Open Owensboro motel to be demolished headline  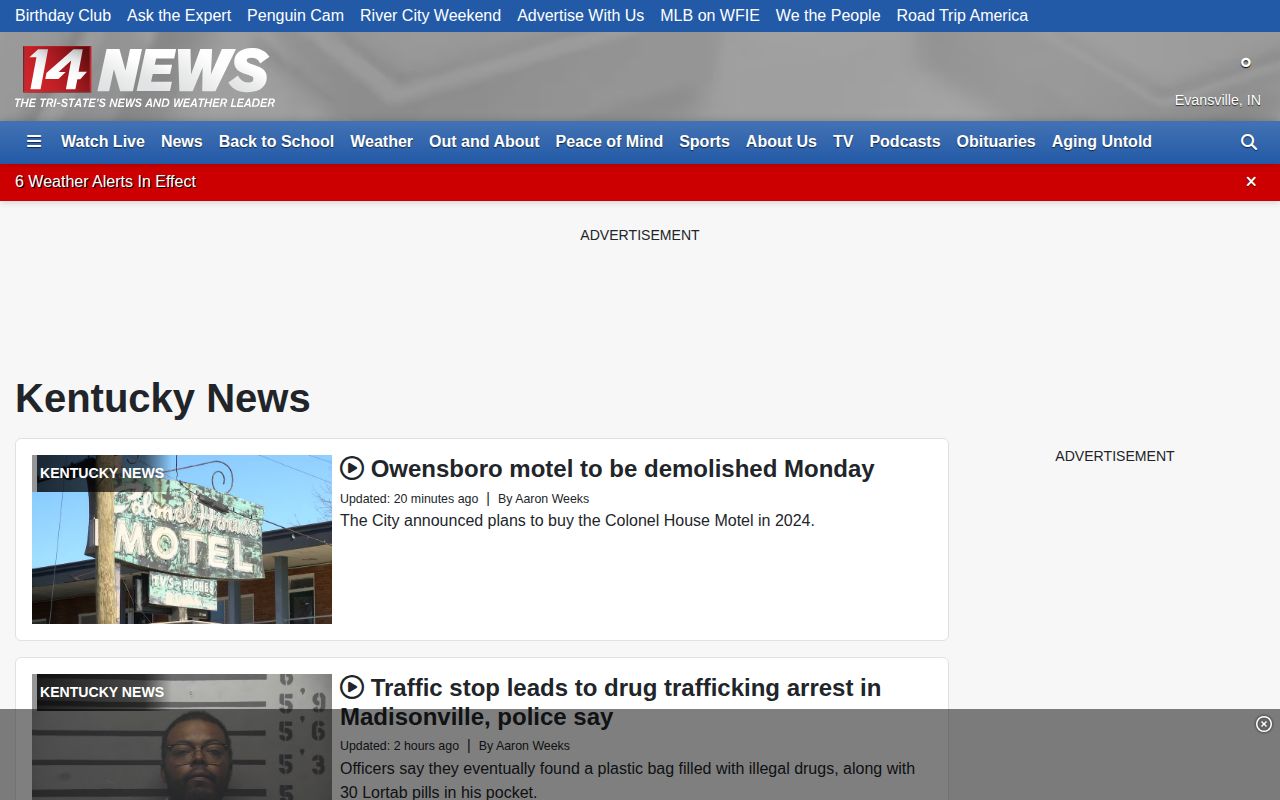tap(622, 468)
